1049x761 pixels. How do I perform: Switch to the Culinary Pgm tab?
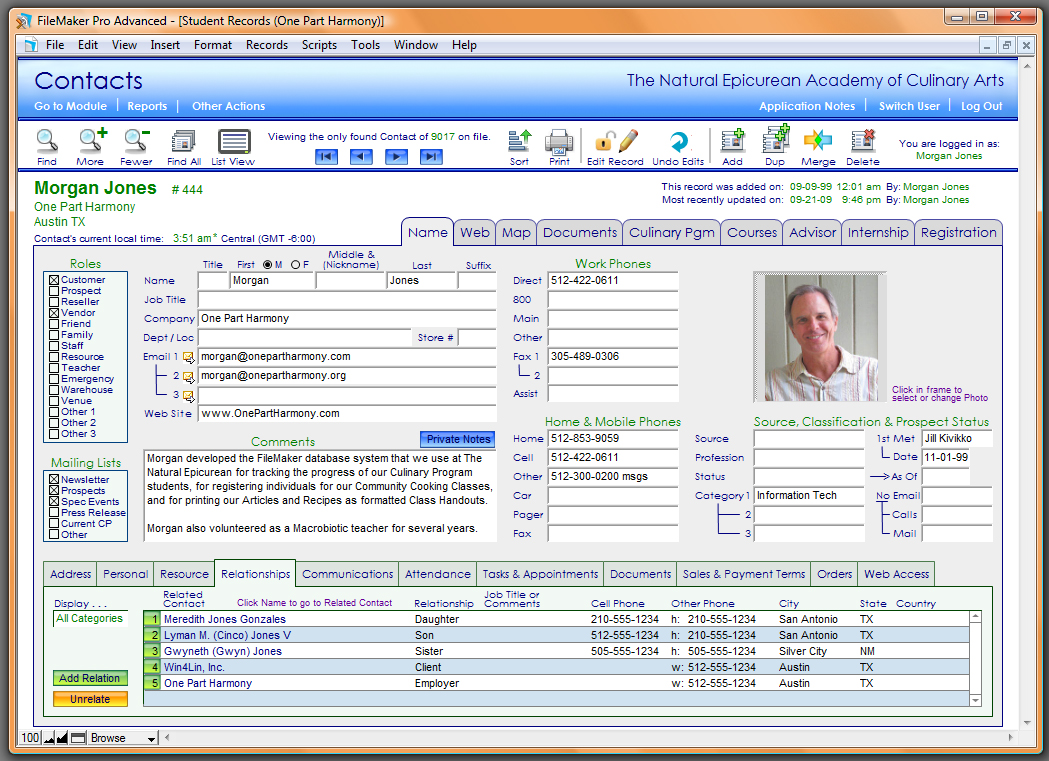click(672, 233)
